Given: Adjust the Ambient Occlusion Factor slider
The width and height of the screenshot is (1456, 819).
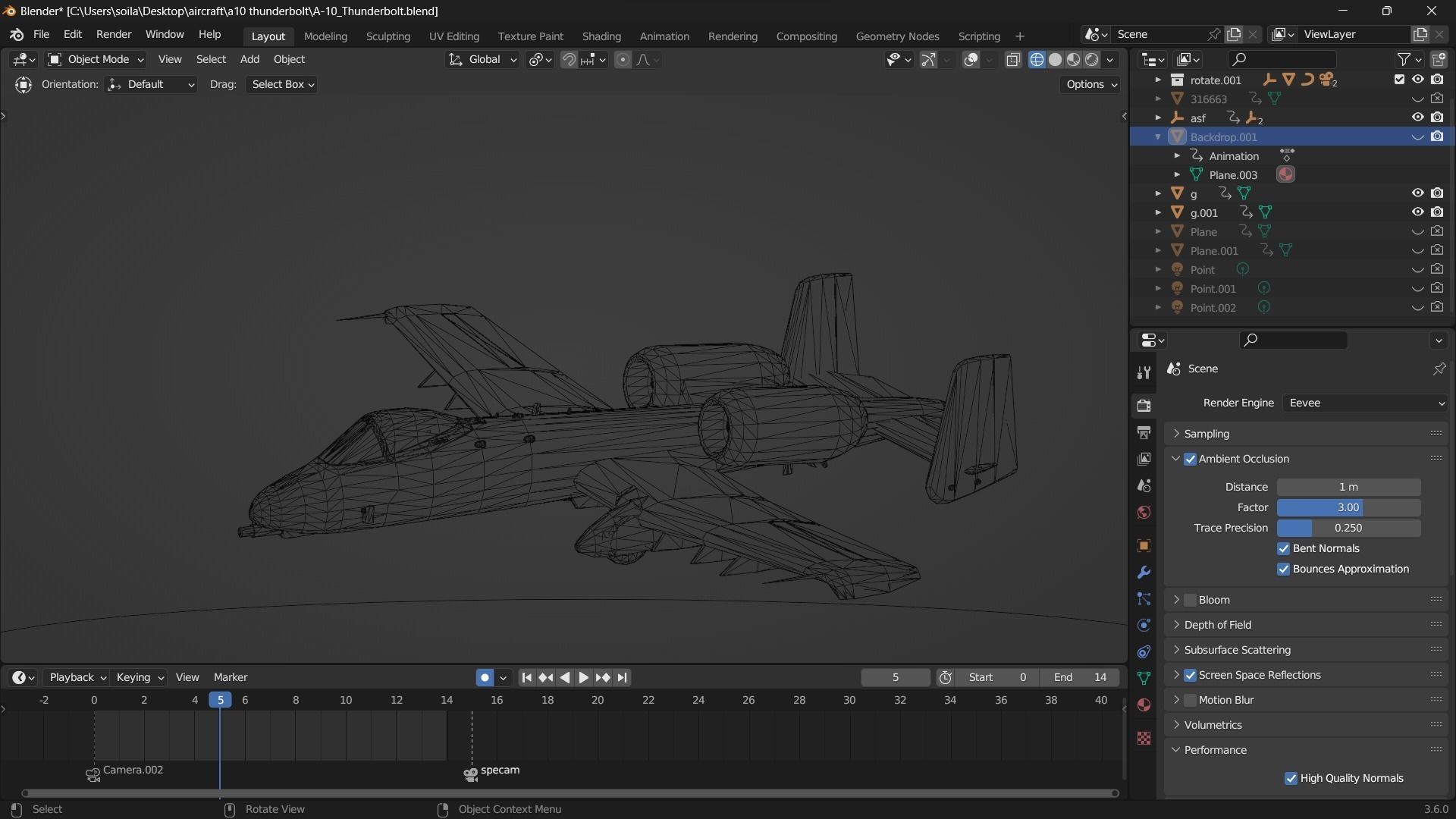Looking at the screenshot, I should [1348, 507].
